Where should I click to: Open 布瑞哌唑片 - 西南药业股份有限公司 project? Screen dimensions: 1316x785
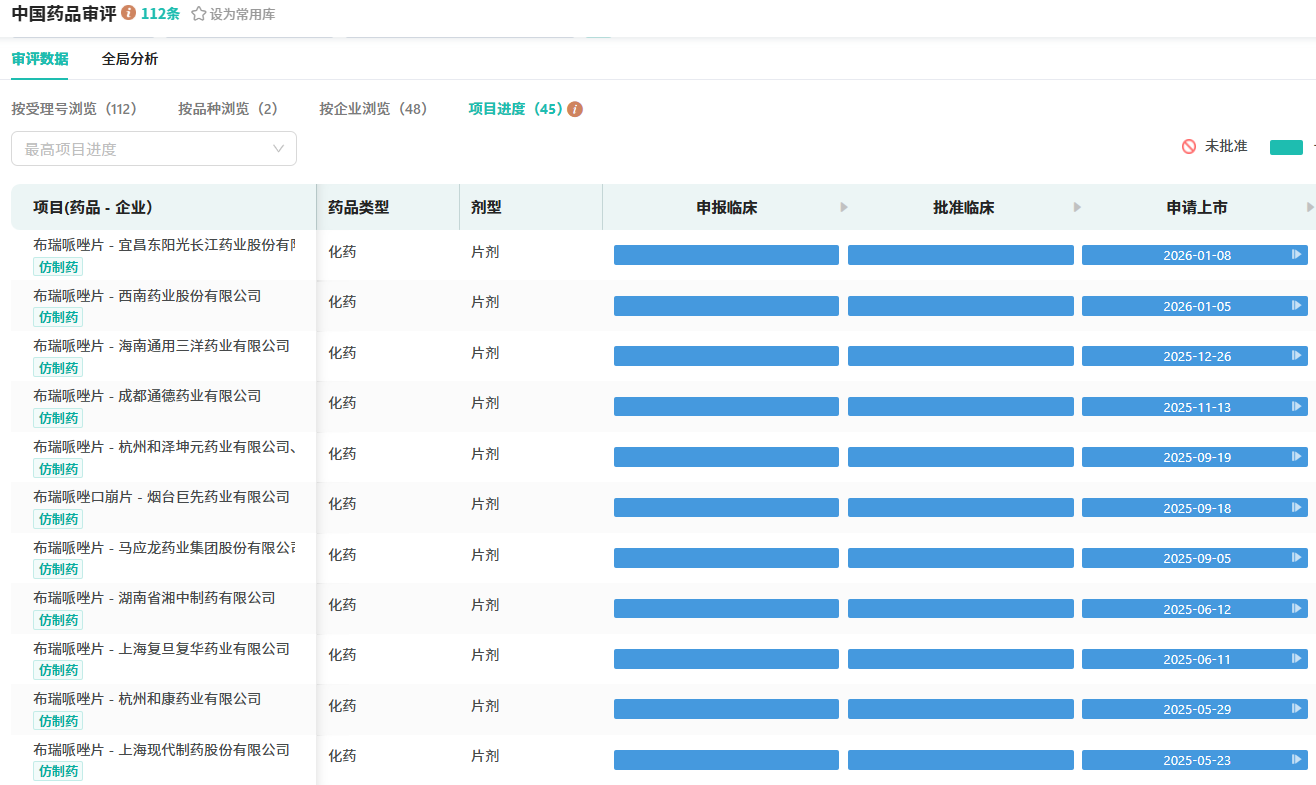pos(147,296)
